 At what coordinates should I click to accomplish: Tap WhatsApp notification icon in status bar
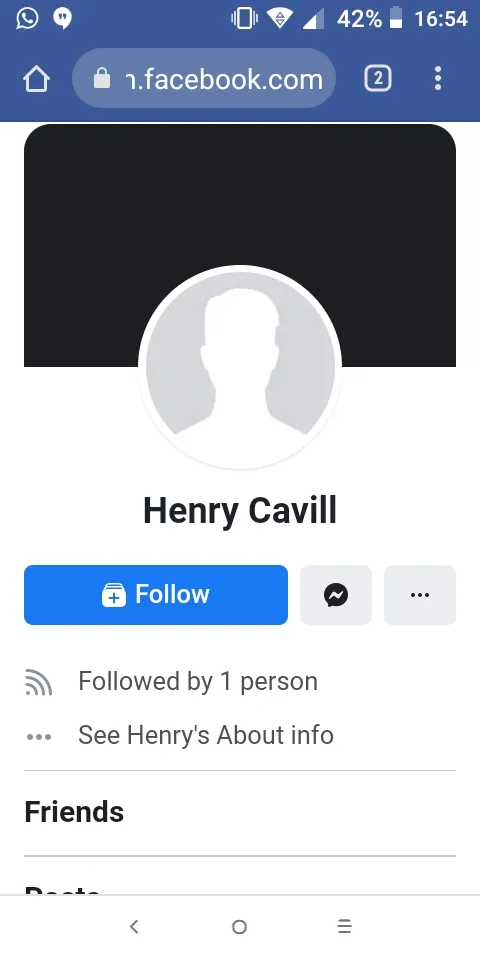coord(27,18)
